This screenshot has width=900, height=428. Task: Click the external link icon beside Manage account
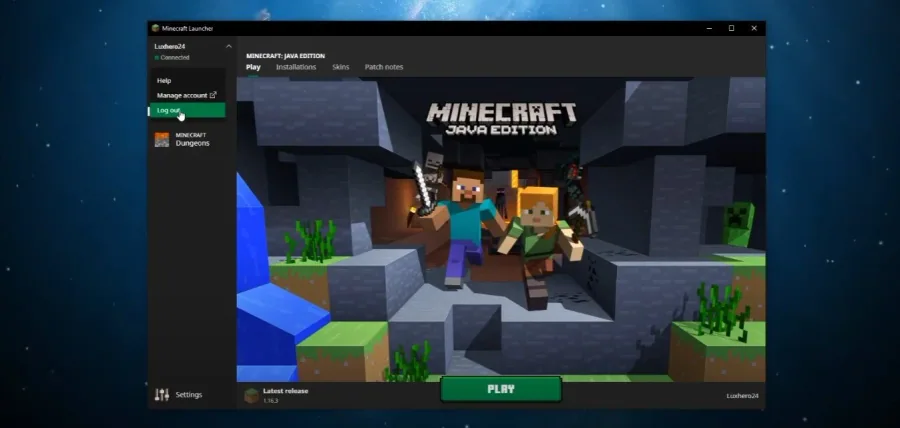point(213,95)
